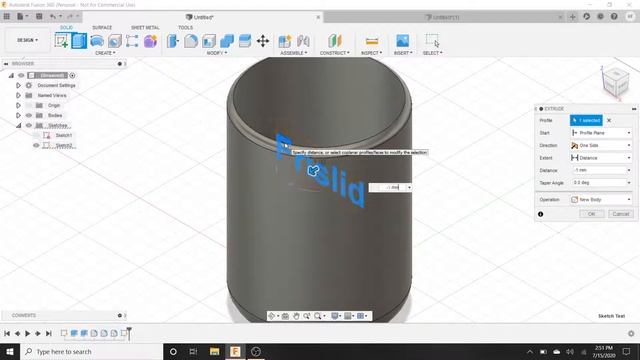This screenshot has width=640, height=360.
Task: Click the Construct plane icon
Action: tap(334, 41)
